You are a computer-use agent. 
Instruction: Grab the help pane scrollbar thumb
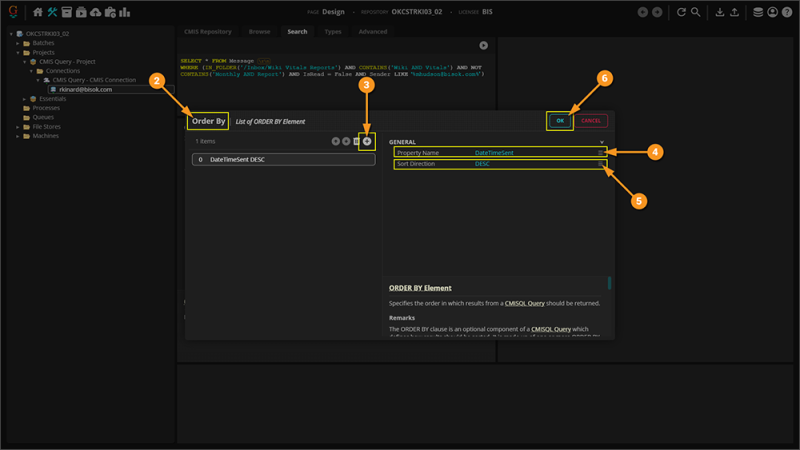point(609,283)
